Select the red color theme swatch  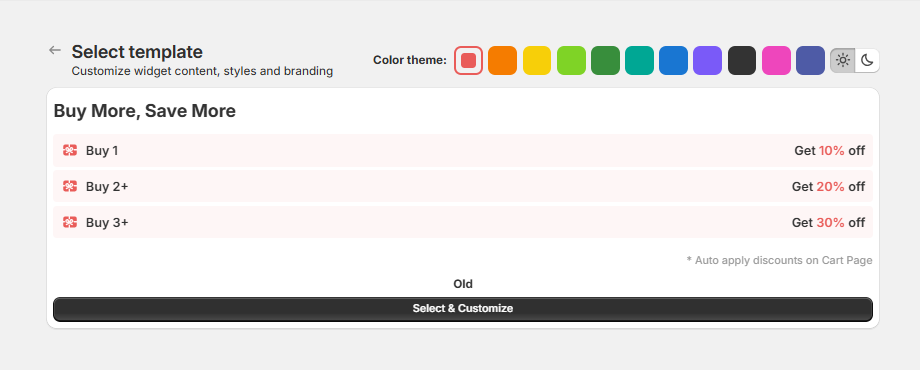click(x=468, y=60)
